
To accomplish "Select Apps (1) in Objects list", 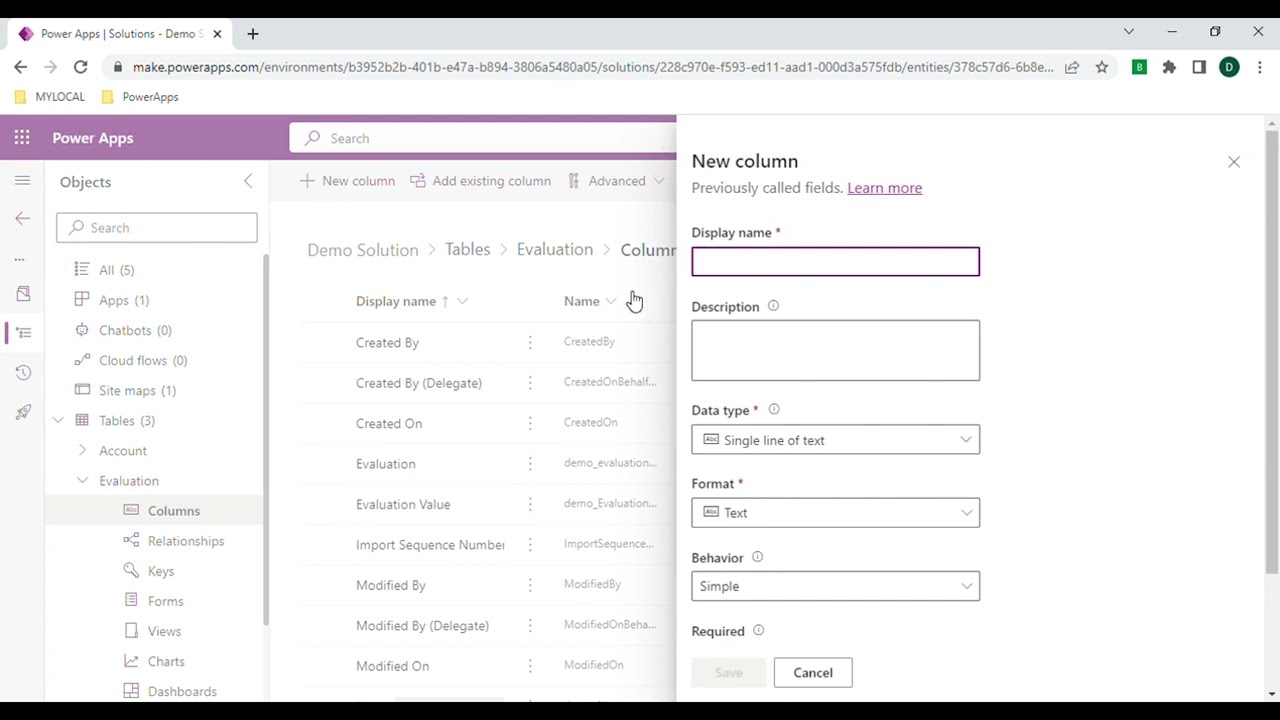I will pyautogui.click(x=124, y=300).
